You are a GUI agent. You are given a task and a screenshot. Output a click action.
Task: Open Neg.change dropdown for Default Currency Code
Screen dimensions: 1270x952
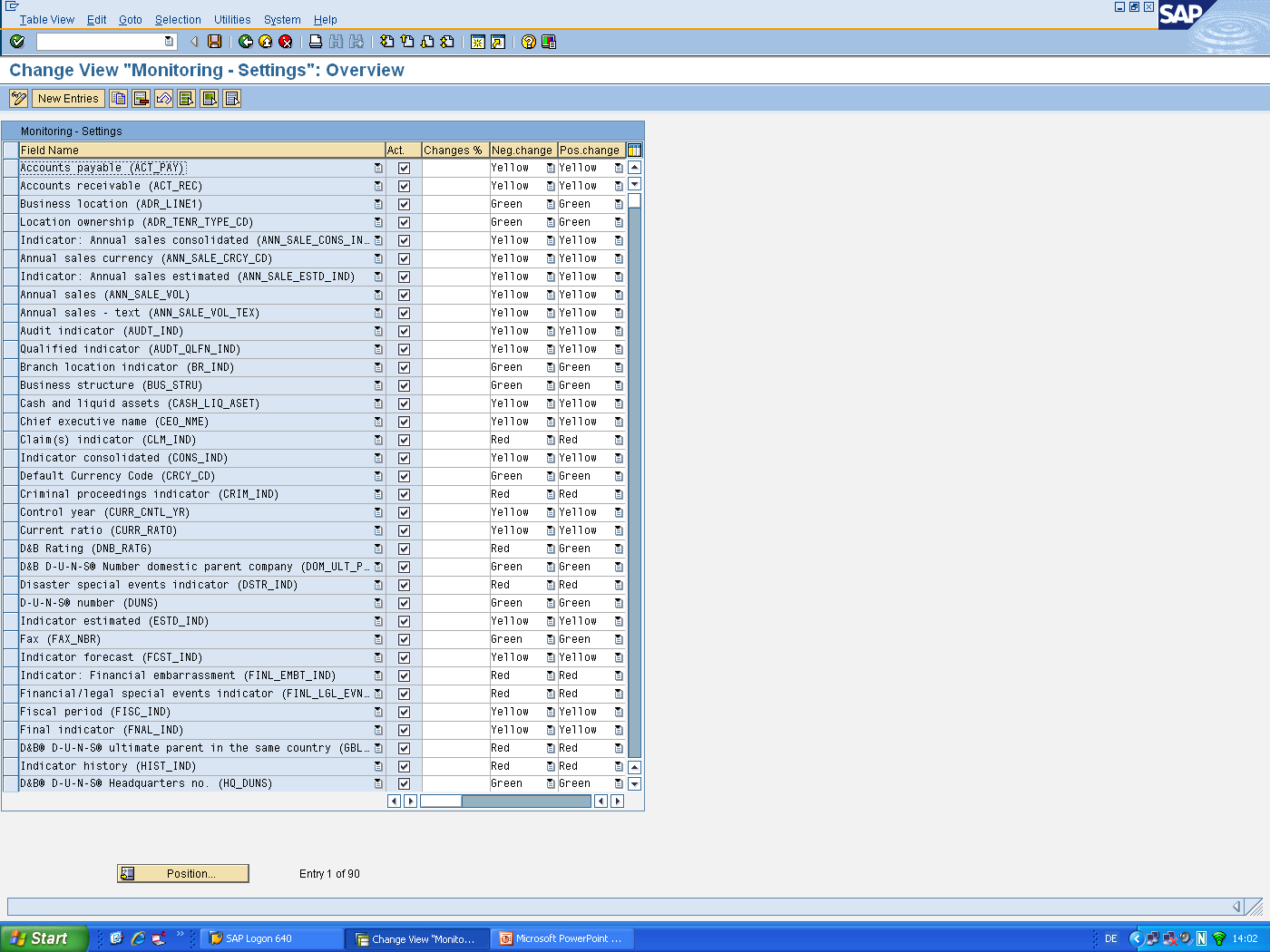coord(551,476)
